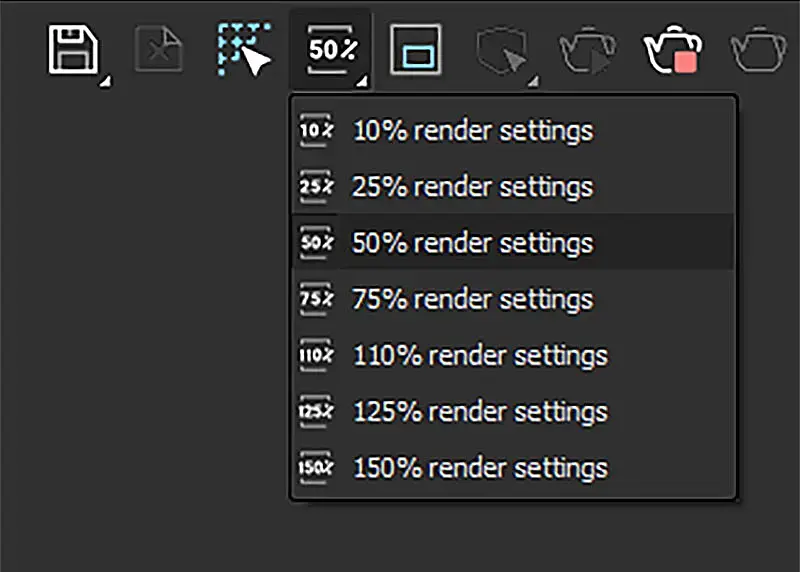
Task: Select 10% render settings
Action: 472,131
